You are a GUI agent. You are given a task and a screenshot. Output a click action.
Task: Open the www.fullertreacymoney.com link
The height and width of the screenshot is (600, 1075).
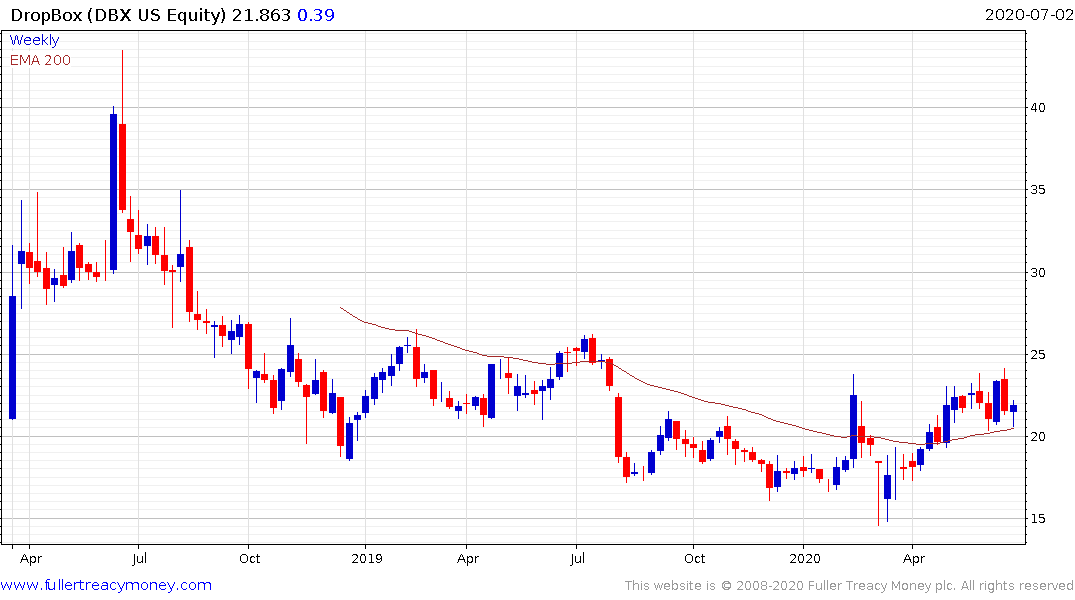[106, 585]
